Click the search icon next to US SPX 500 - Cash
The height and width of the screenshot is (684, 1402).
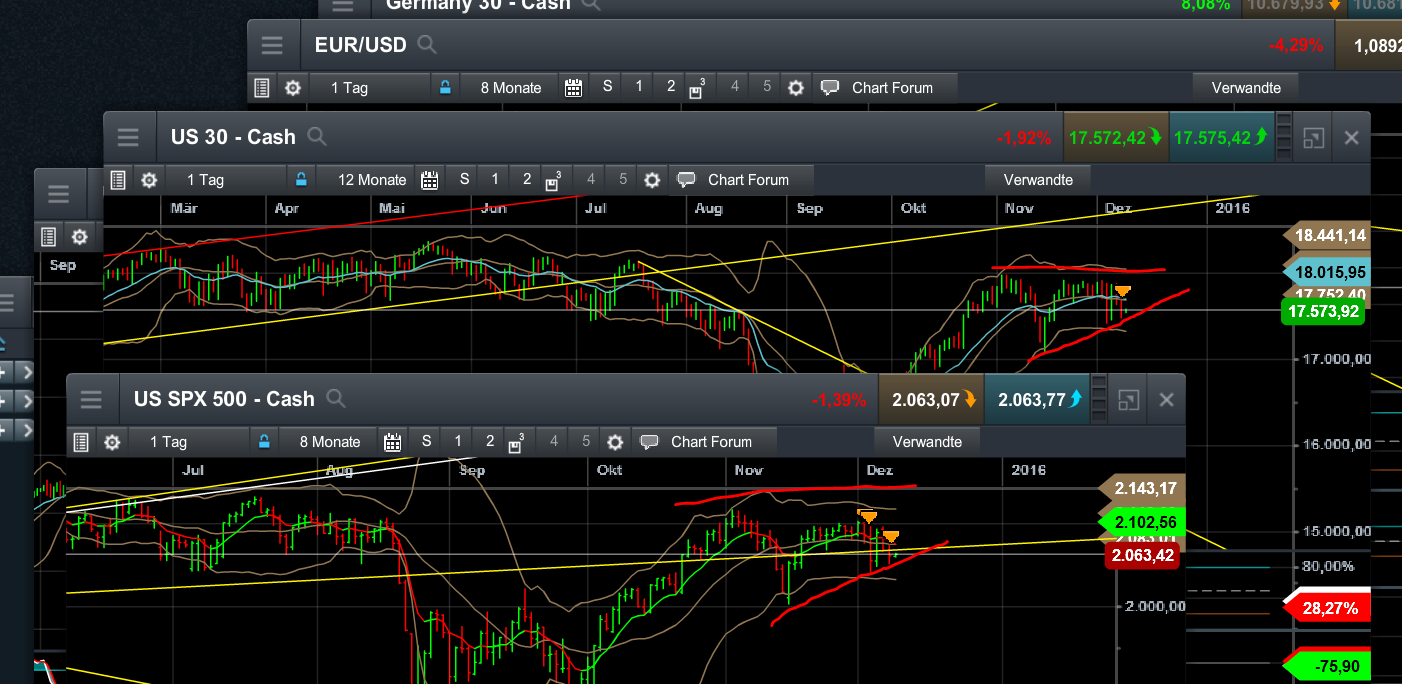point(336,399)
